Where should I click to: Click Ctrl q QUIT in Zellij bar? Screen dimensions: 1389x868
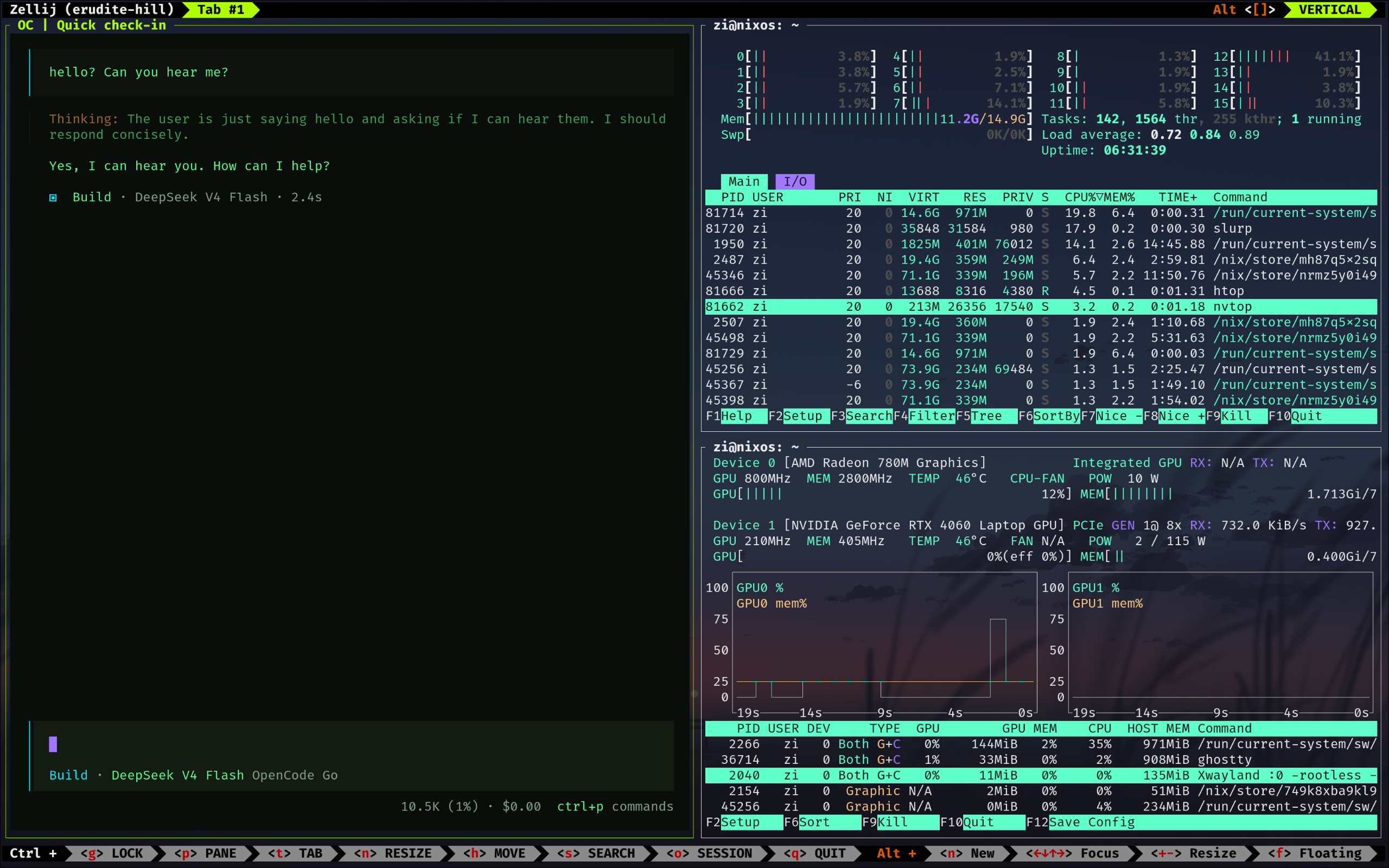pos(814,854)
